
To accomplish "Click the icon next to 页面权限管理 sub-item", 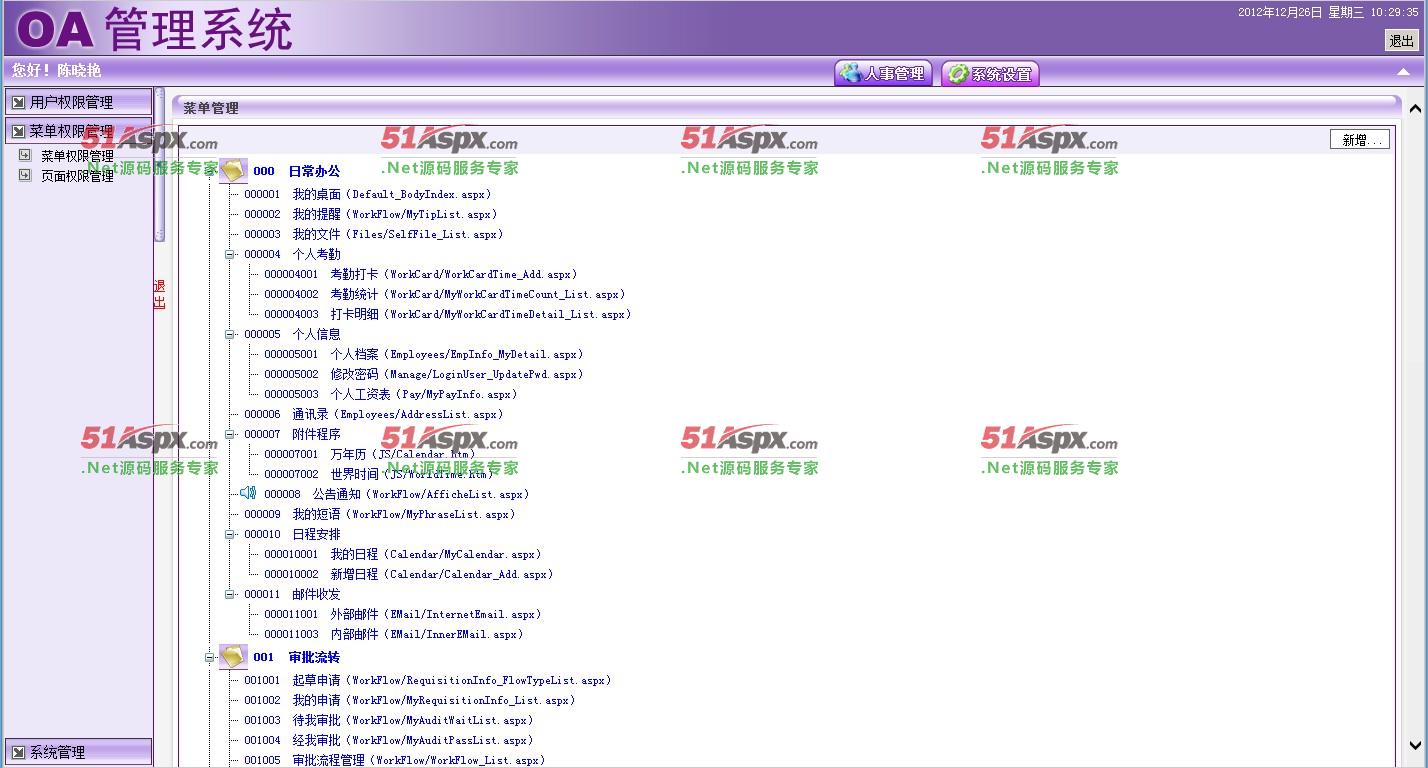I will click(x=25, y=175).
